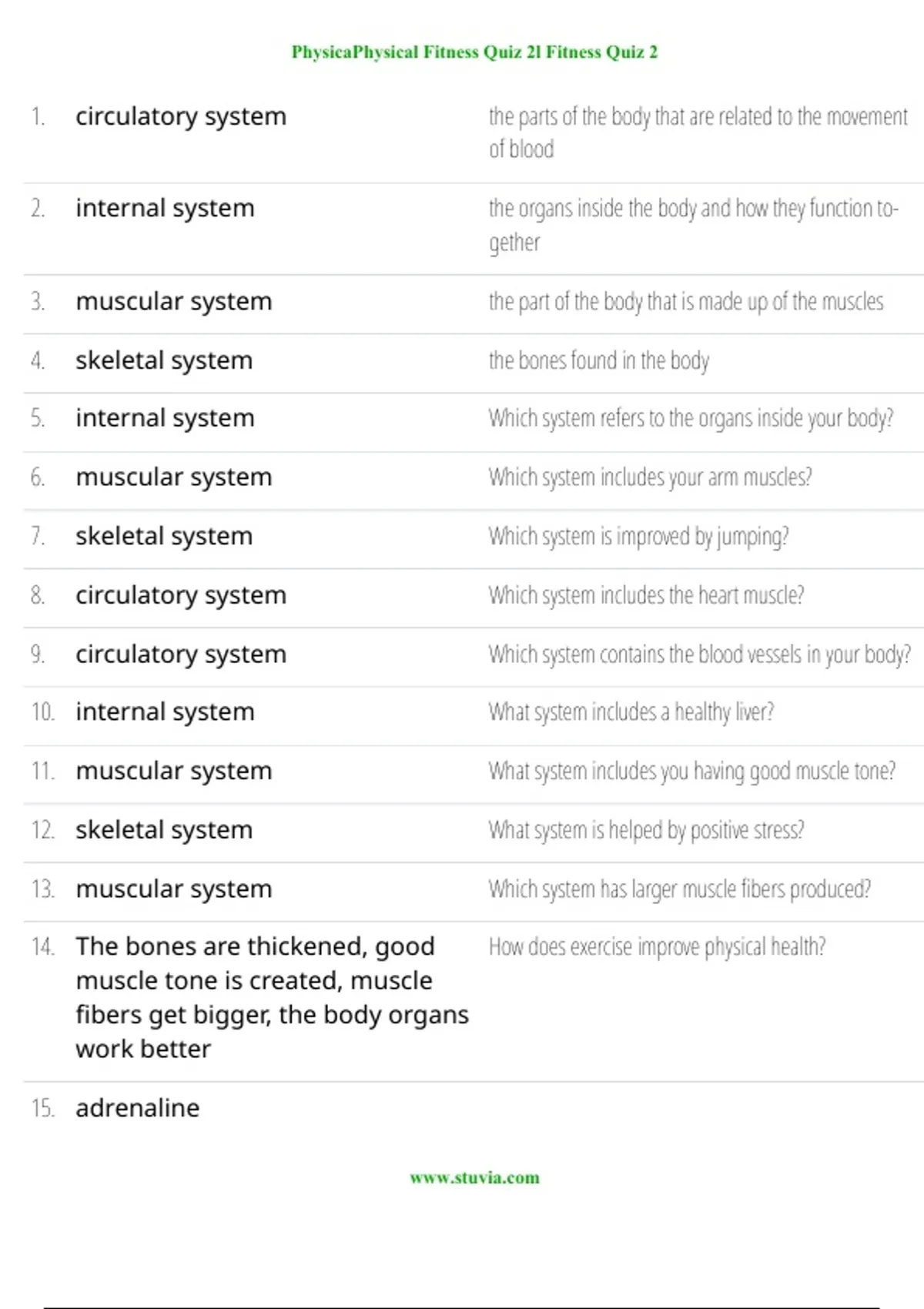Select the word adrenaline in item 15

(137, 1108)
